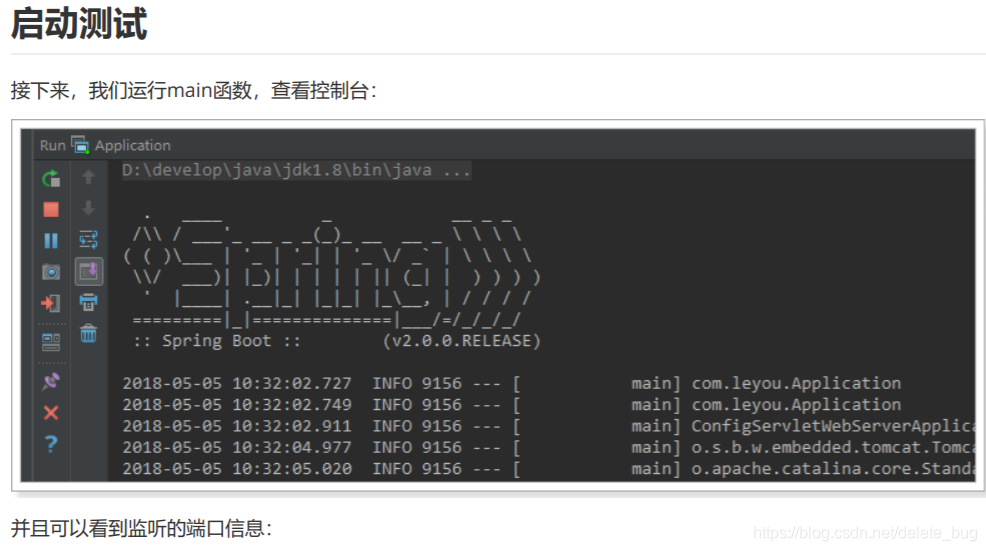This screenshot has width=986, height=551.
Task: Select the Application run tab
Action: [121, 145]
